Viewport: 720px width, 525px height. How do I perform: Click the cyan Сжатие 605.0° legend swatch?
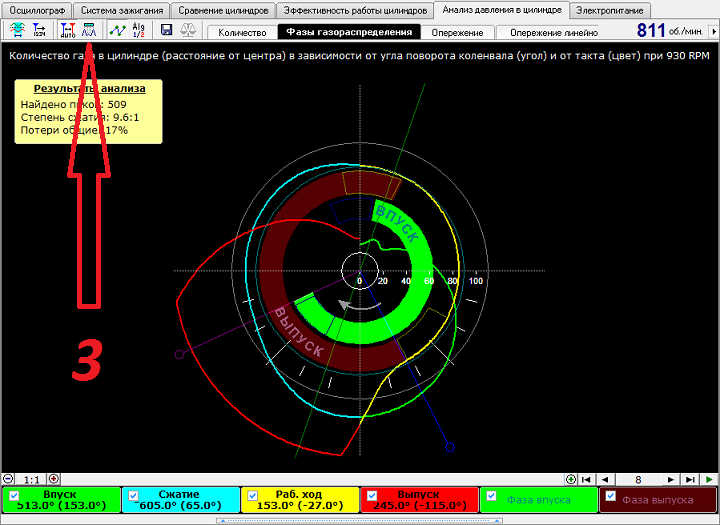(181, 500)
